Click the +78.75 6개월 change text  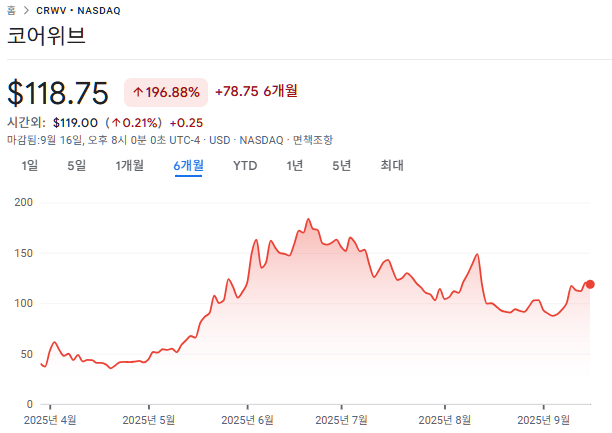256,91
